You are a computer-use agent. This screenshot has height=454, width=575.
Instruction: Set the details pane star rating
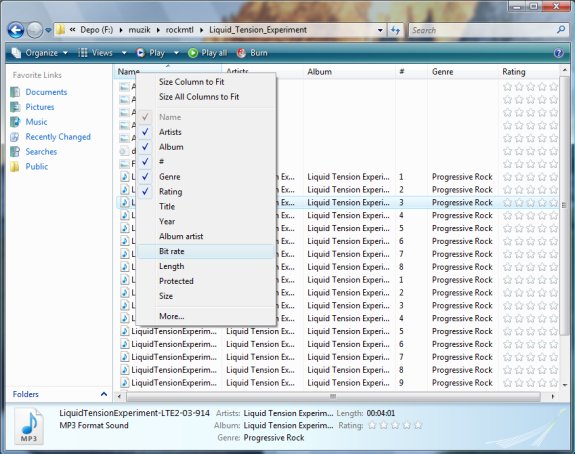click(395, 425)
